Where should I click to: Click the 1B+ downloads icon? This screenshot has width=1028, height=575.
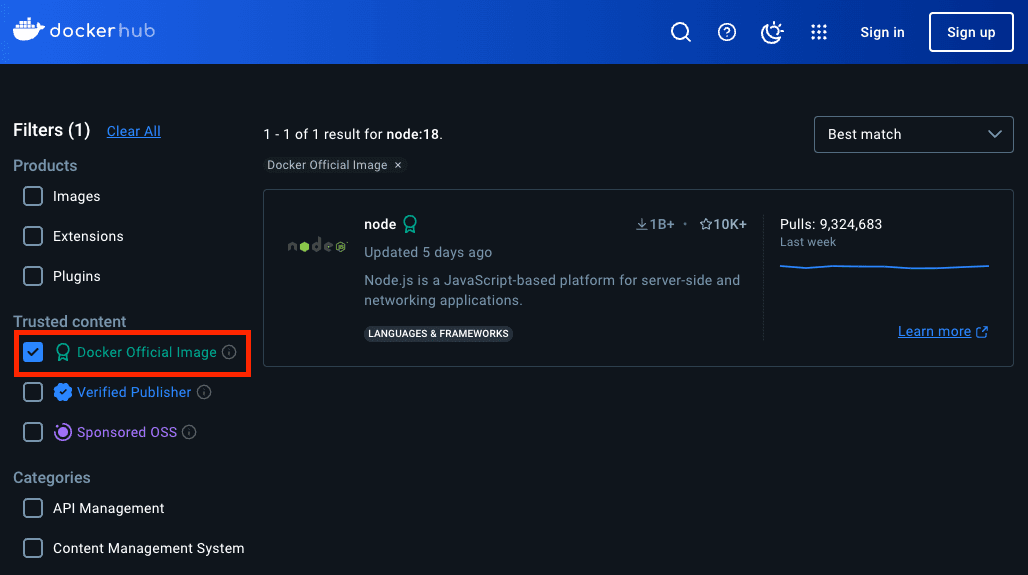coord(642,224)
